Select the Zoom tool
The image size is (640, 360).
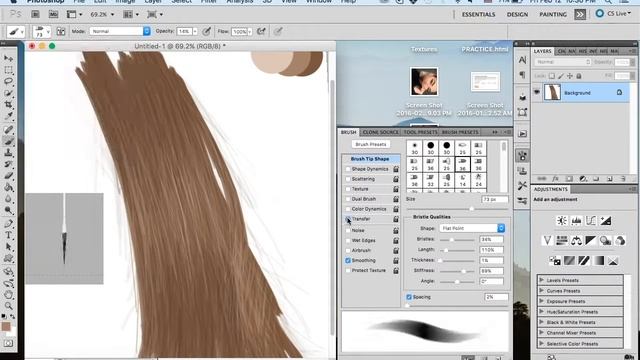click(8, 306)
